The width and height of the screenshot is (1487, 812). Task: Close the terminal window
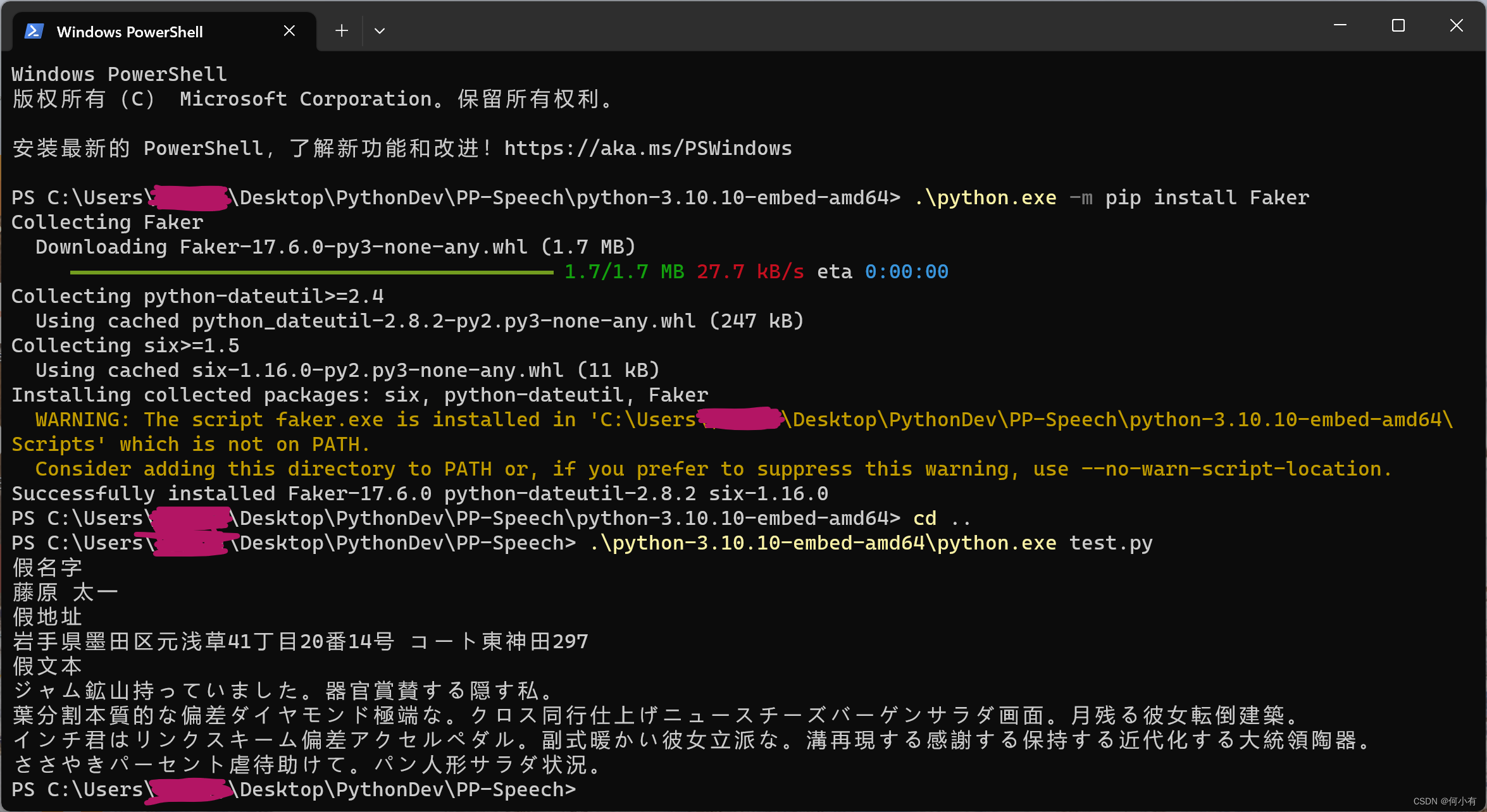pyautogui.click(x=1456, y=25)
